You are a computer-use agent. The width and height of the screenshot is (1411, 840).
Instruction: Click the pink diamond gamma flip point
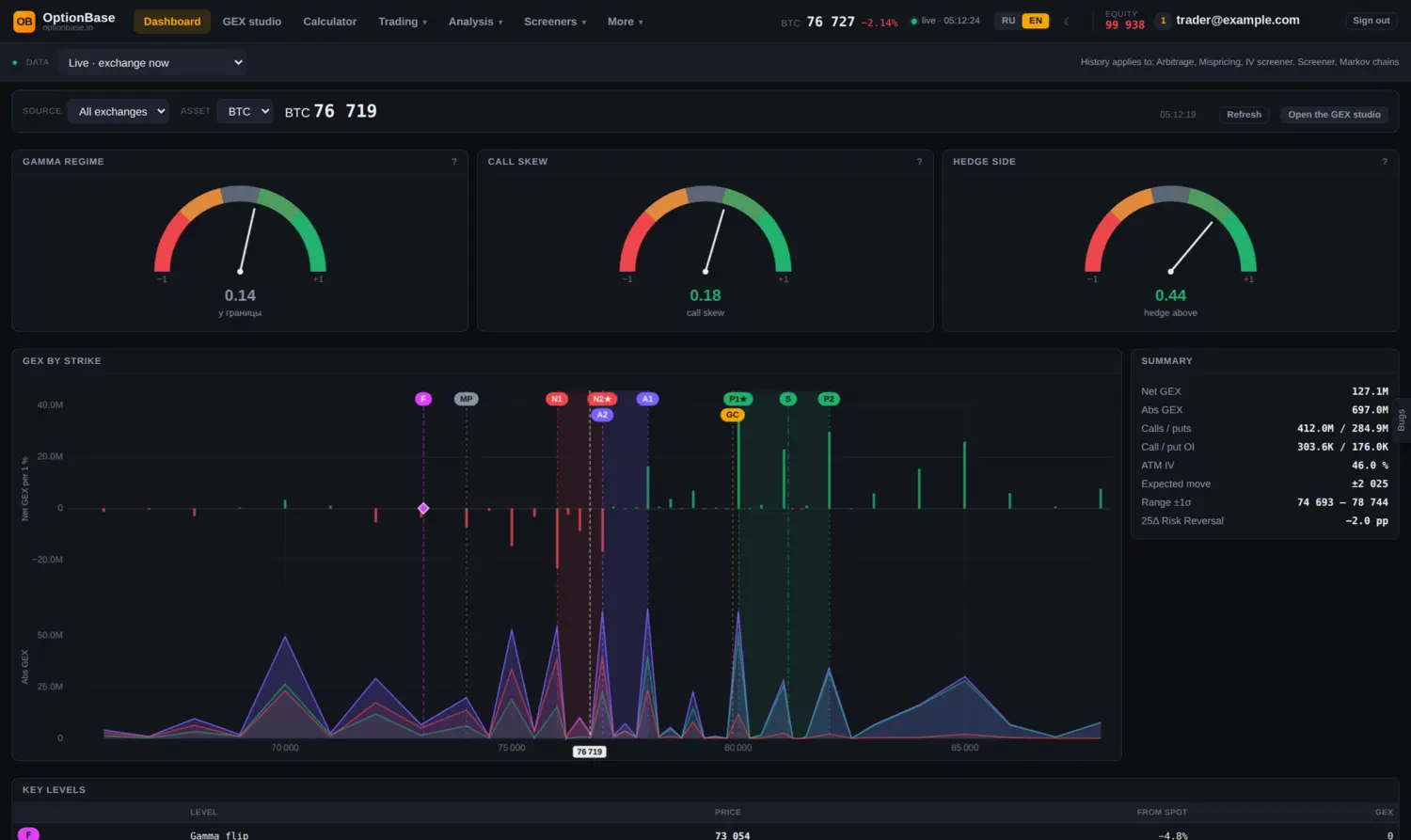tap(423, 508)
